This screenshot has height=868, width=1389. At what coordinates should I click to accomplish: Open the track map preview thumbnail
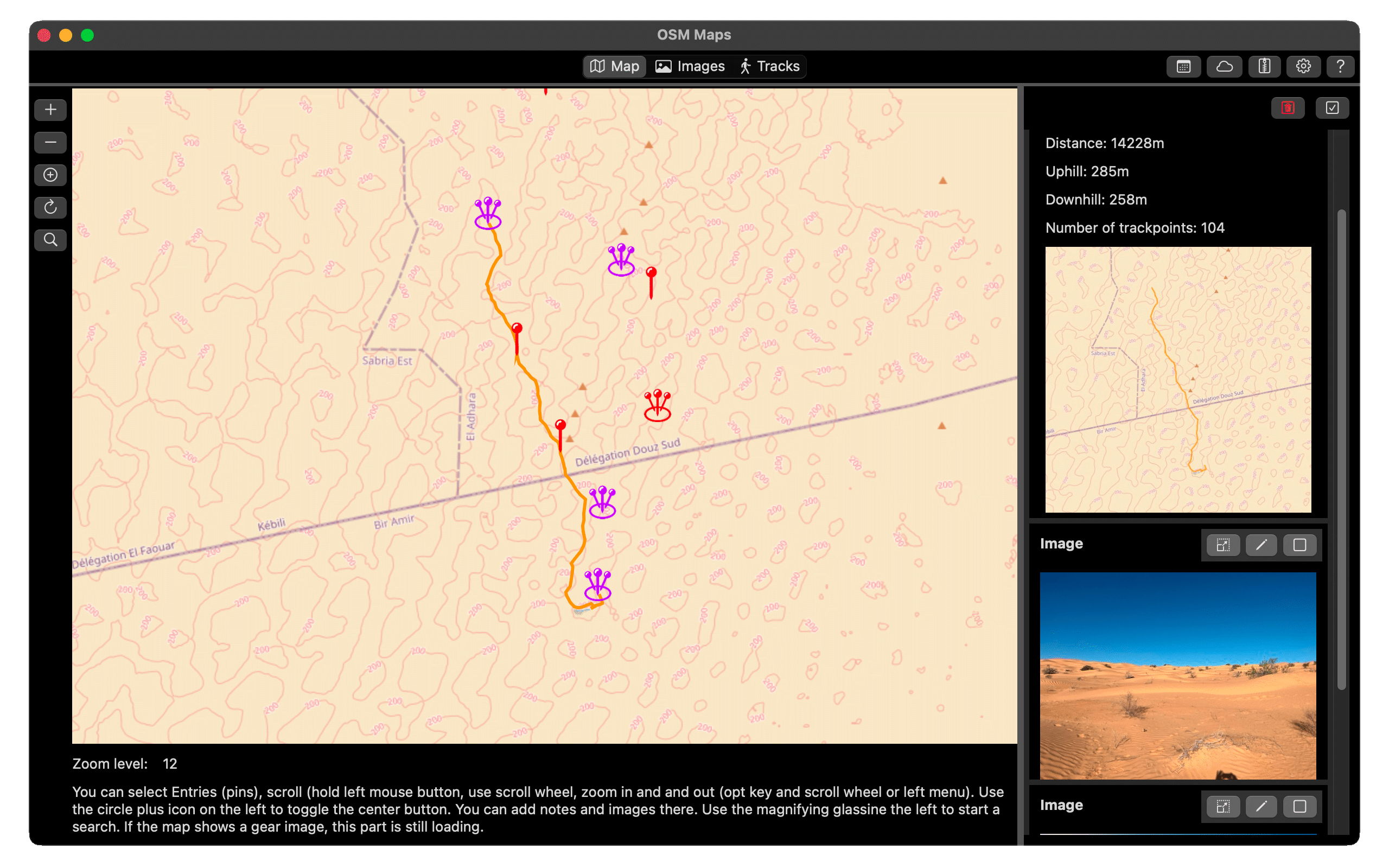pos(1178,379)
